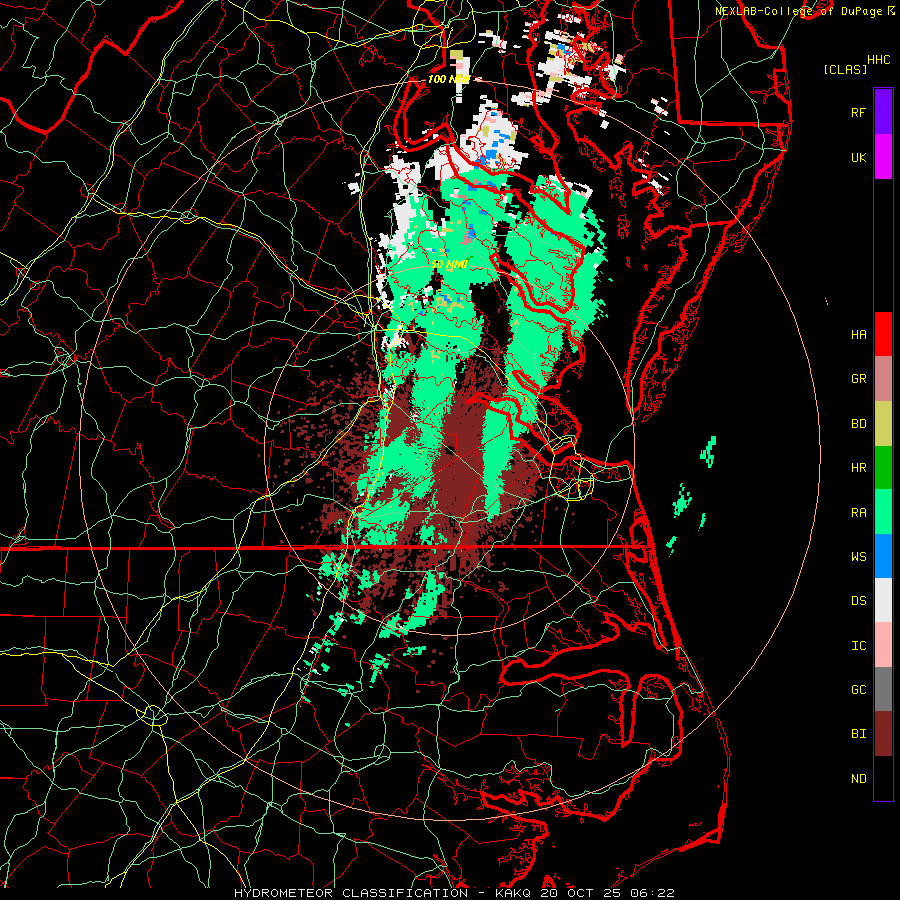900x900 pixels.
Task: Pick the RA bright green legend swatch
Action: [x=883, y=512]
